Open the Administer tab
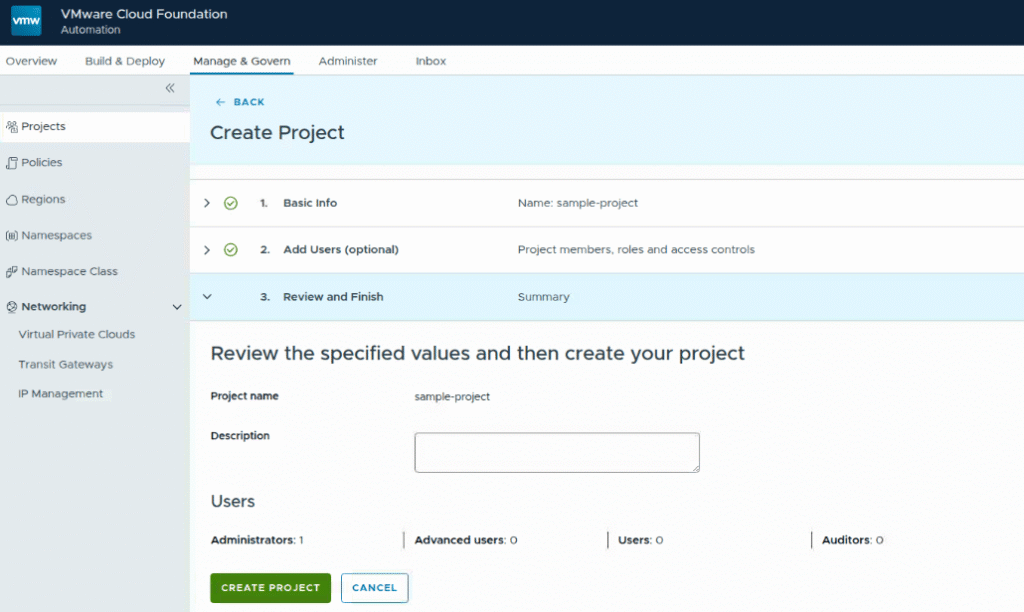Image resolution: width=1024 pixels, height=612 pixels. (348, 61)
